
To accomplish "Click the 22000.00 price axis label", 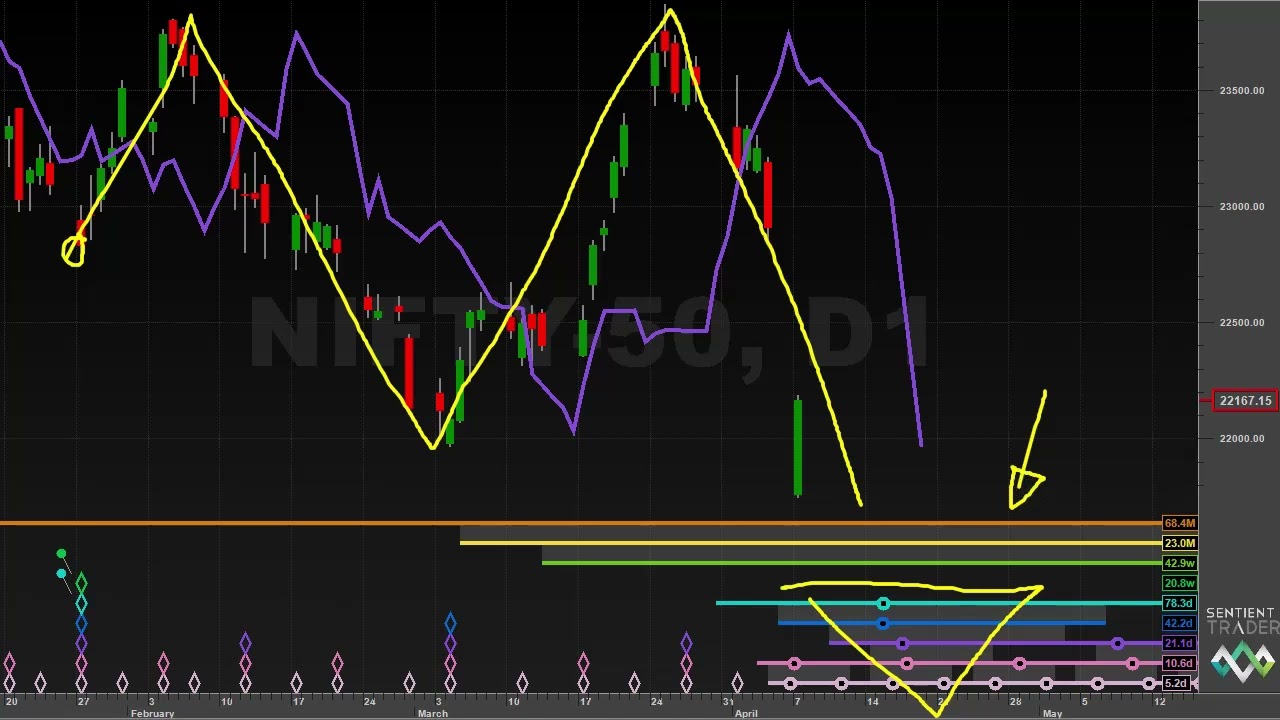I will pyautogui.click(x=1241, y=439).
